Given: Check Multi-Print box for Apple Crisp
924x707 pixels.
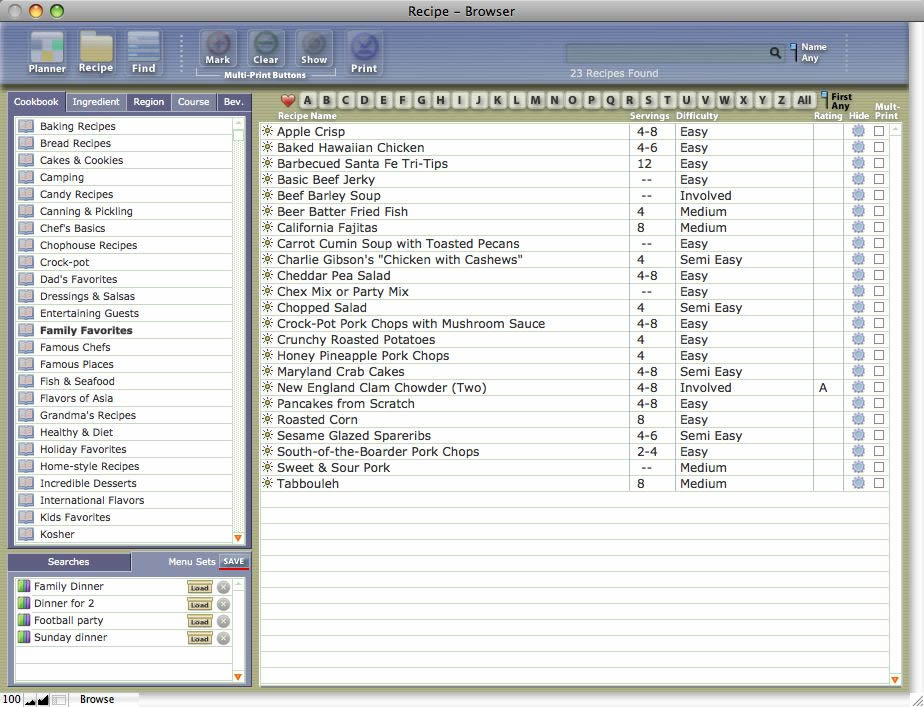Looking at the screenshot, I should pos(879,132).
